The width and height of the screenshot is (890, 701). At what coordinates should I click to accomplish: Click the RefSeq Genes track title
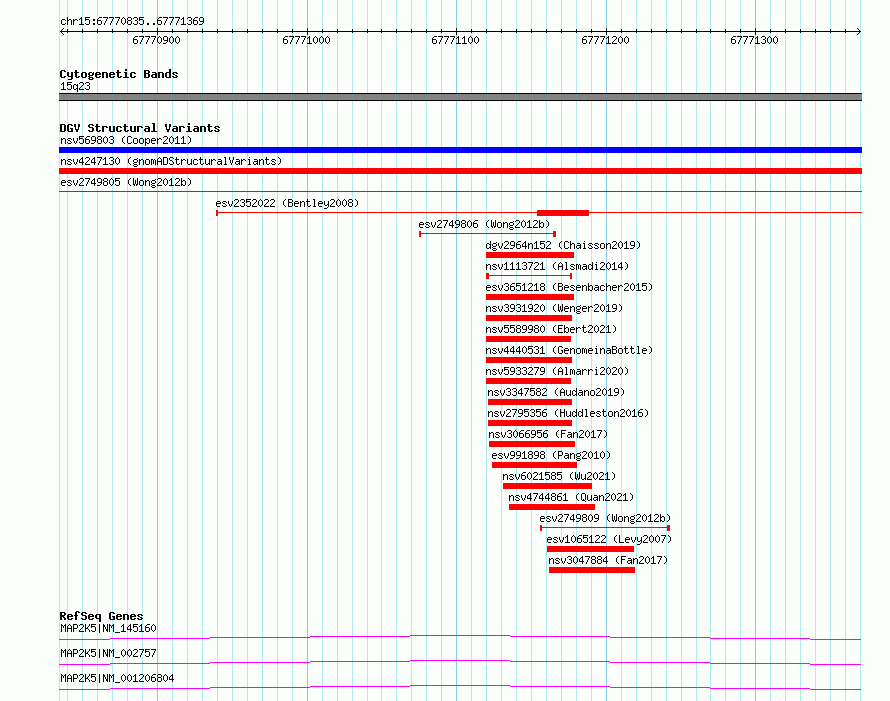pos(101,616)
